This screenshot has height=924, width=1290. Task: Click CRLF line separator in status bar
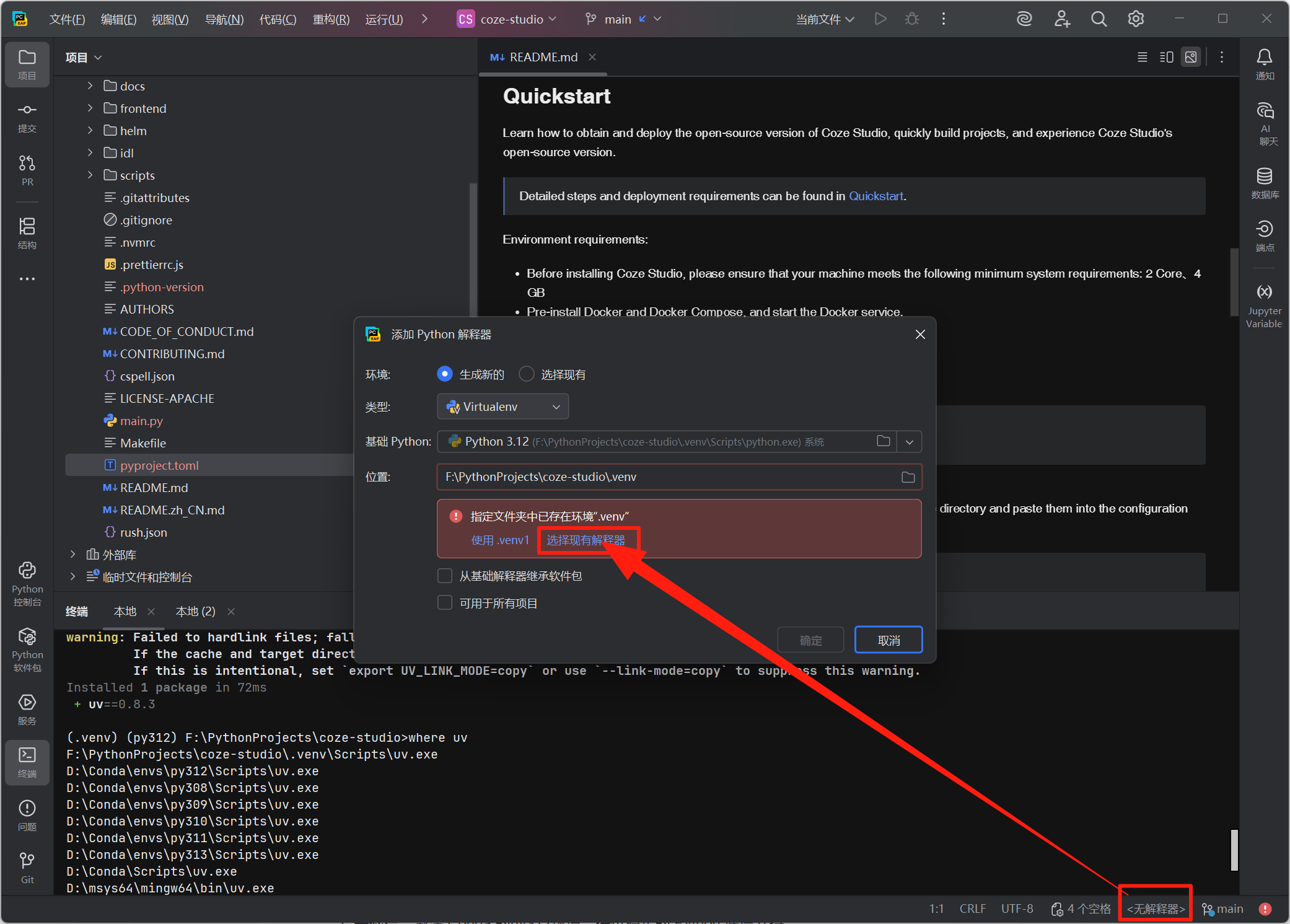coord(972,909)
